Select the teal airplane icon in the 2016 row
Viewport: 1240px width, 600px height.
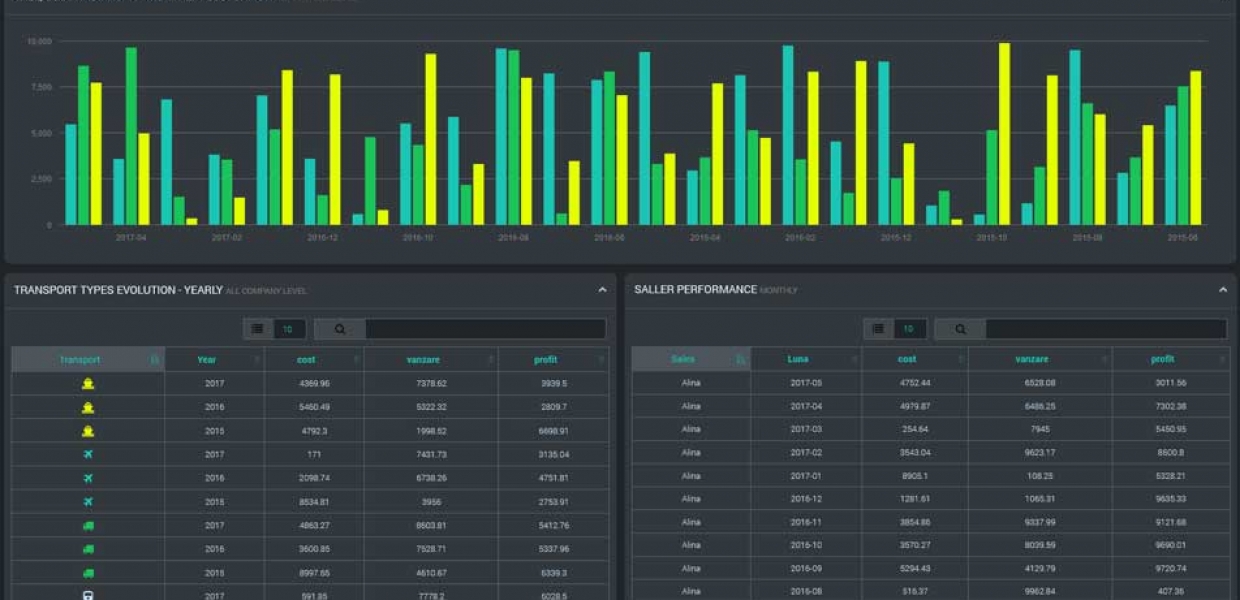(88, 478)
